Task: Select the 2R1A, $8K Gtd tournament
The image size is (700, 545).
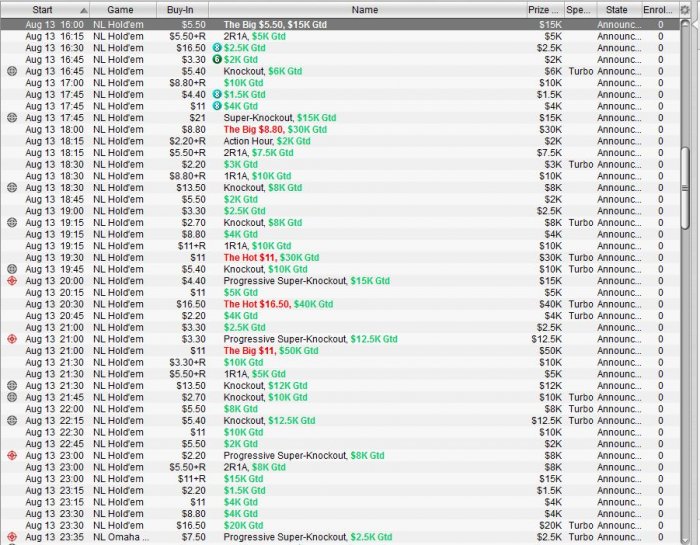Action: pyautogui.click(x=340, y=467)
